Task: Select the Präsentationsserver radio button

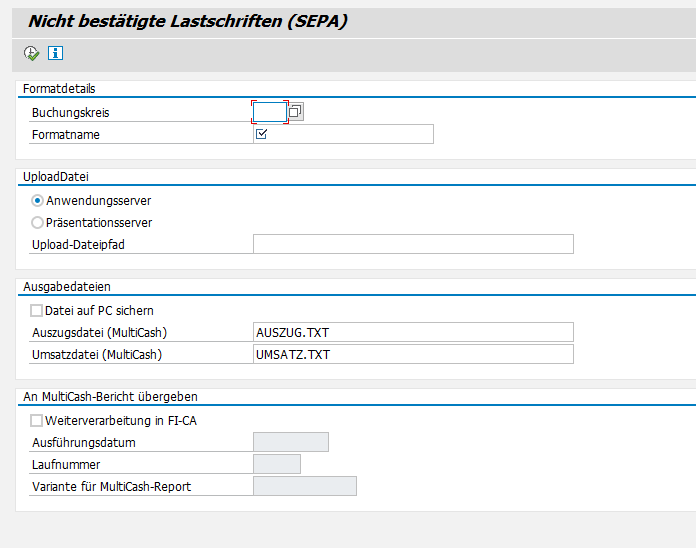Action: [x=38, y=223]
